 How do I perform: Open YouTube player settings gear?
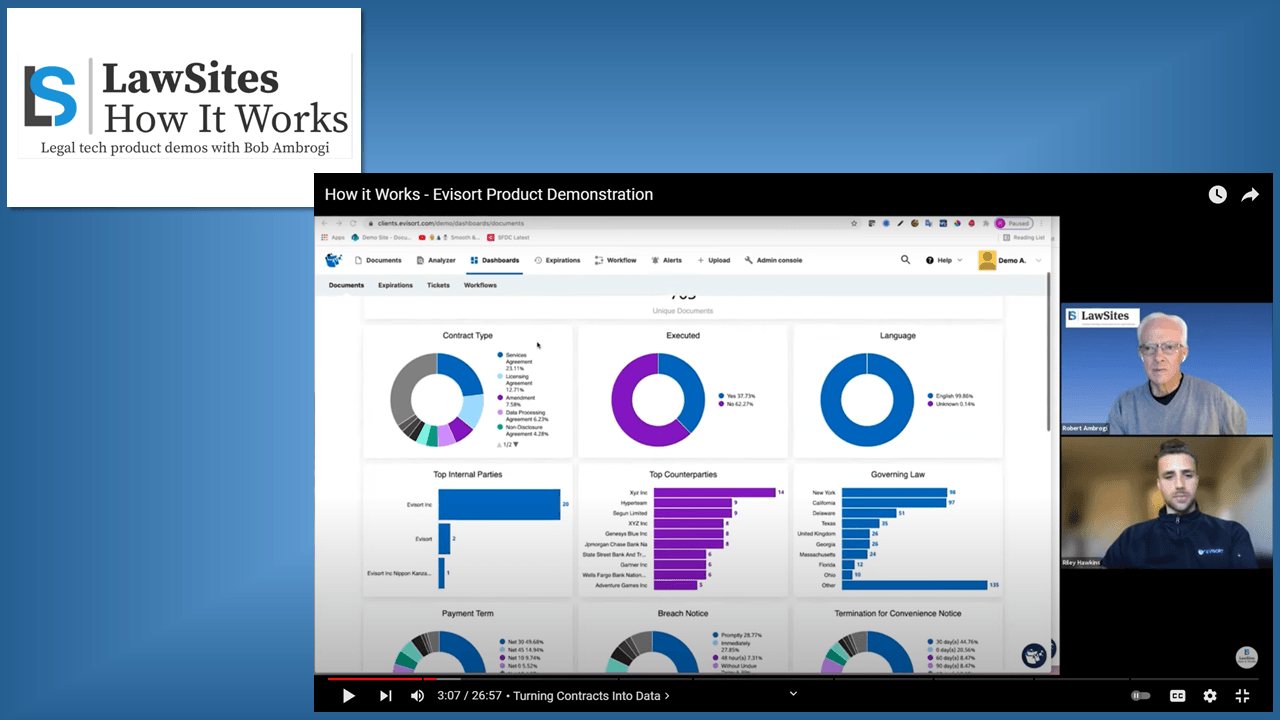point(1210,696)
